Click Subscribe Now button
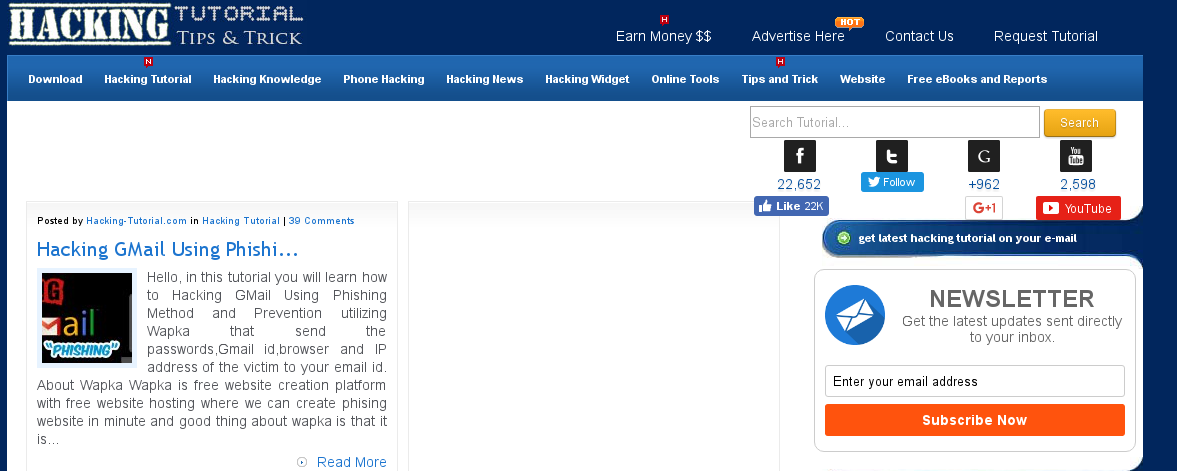 point(974,420)
